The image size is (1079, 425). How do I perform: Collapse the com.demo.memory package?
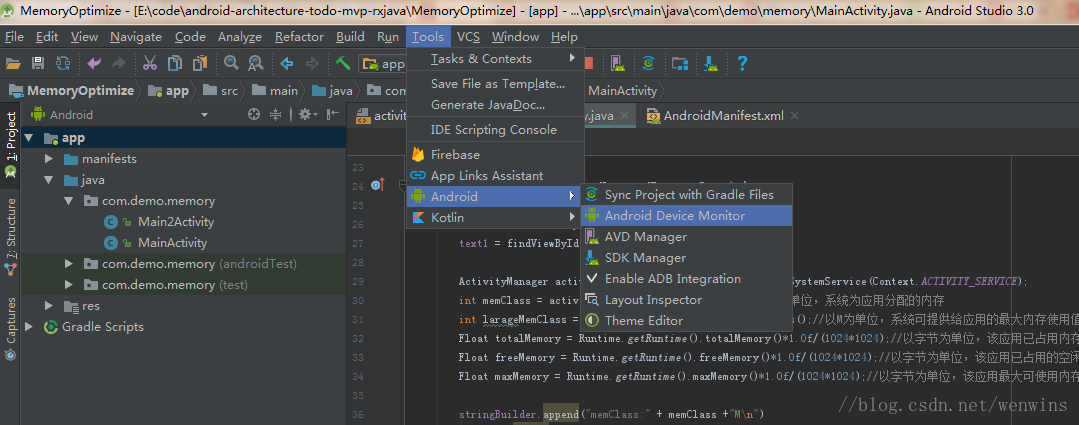click(x=69, y=201)
